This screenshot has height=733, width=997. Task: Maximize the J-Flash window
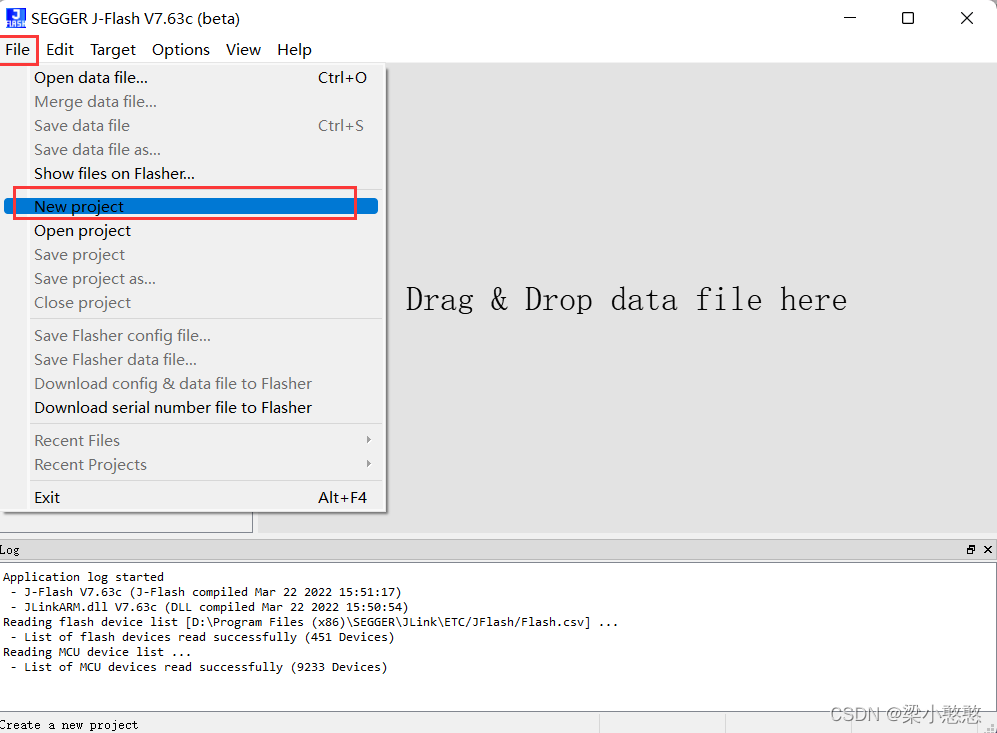point(908,18)
